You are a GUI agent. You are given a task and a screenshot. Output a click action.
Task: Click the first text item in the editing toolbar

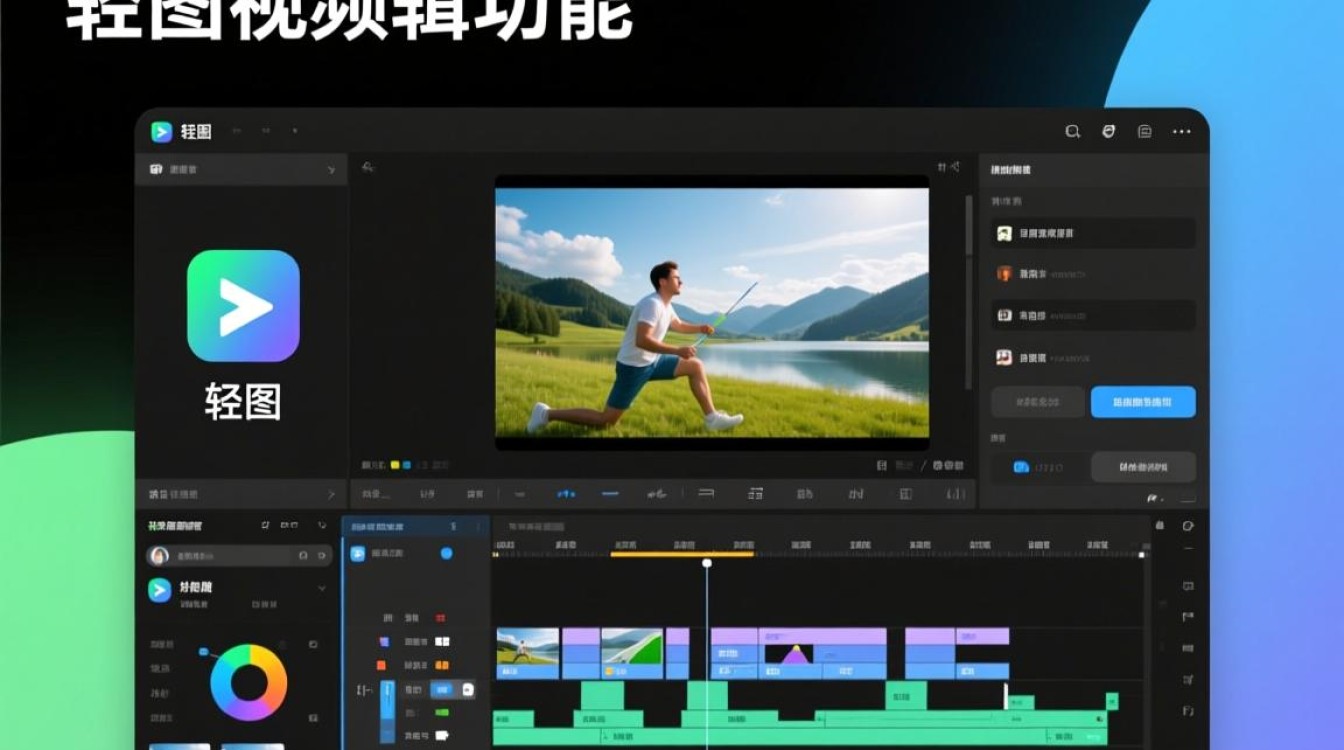(x=376, y=494)
